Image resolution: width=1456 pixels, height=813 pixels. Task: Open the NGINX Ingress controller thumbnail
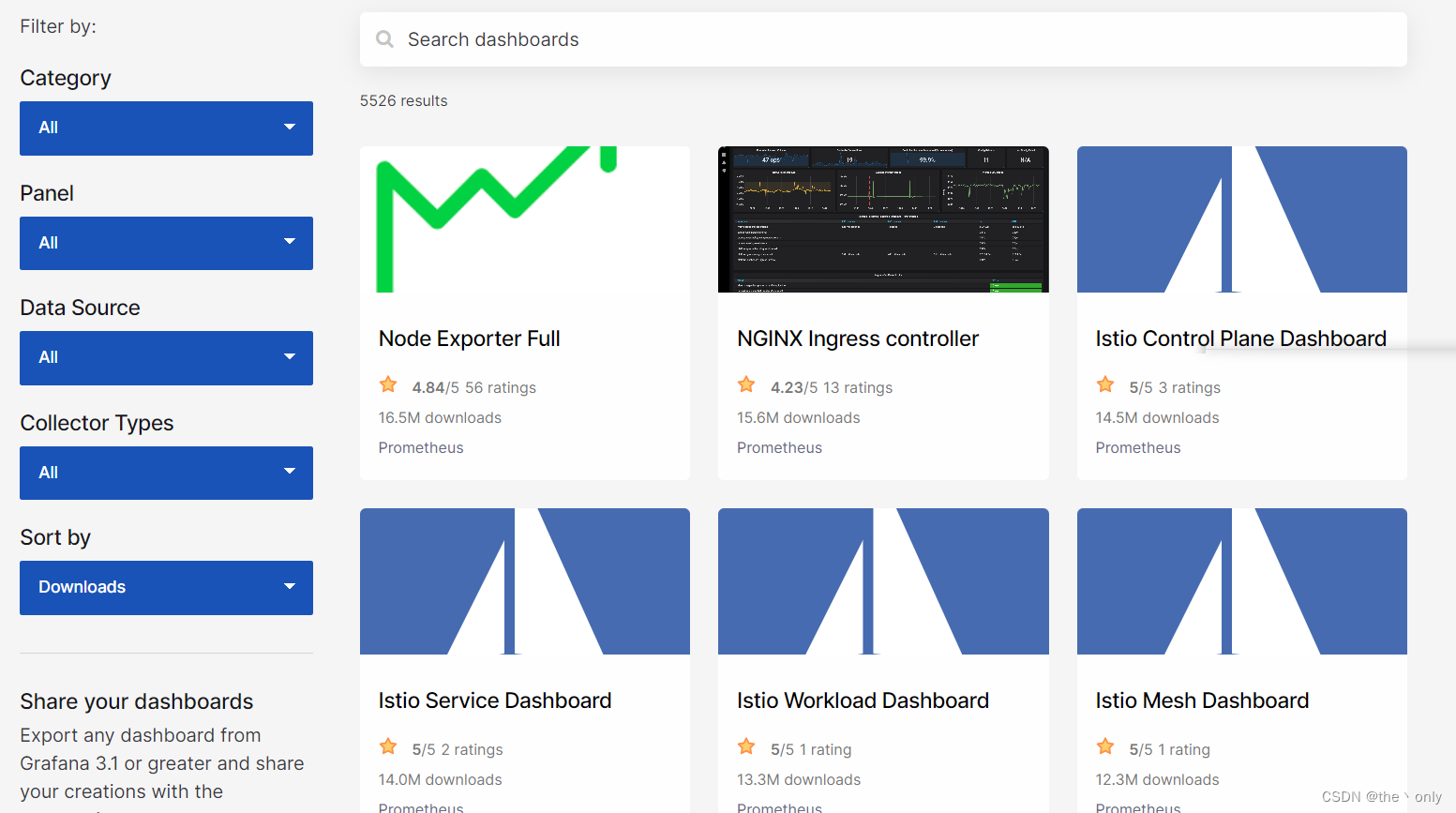pyautogui.click(x=883, y=219)
